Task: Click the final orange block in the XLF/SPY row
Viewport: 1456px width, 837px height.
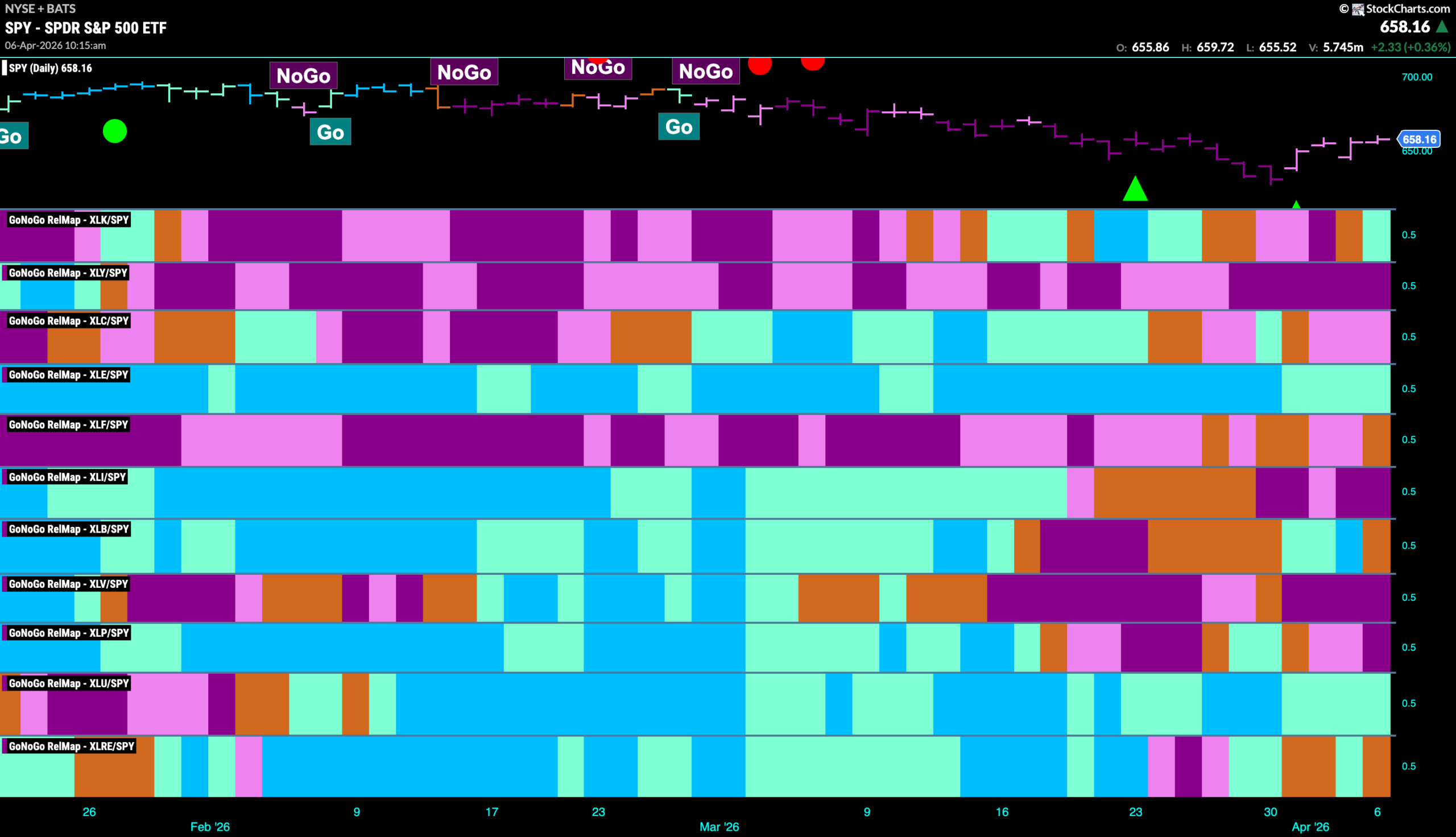Action: click(x=1377, y=440)
